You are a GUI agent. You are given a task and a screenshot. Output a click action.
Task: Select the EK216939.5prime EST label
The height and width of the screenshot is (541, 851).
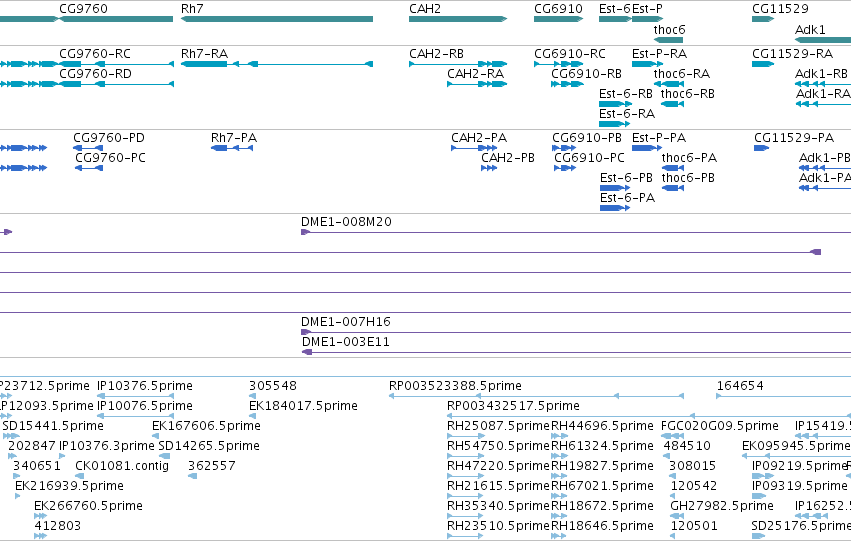click(69, 486)
